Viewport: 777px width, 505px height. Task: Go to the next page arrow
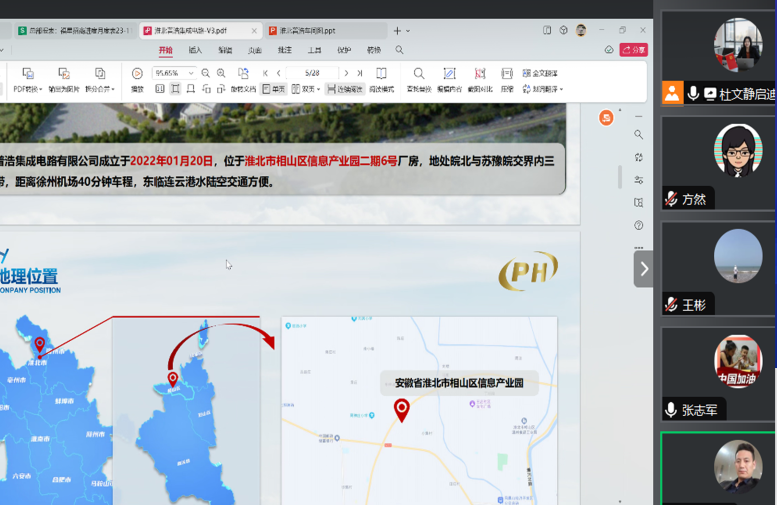point(346,73)
